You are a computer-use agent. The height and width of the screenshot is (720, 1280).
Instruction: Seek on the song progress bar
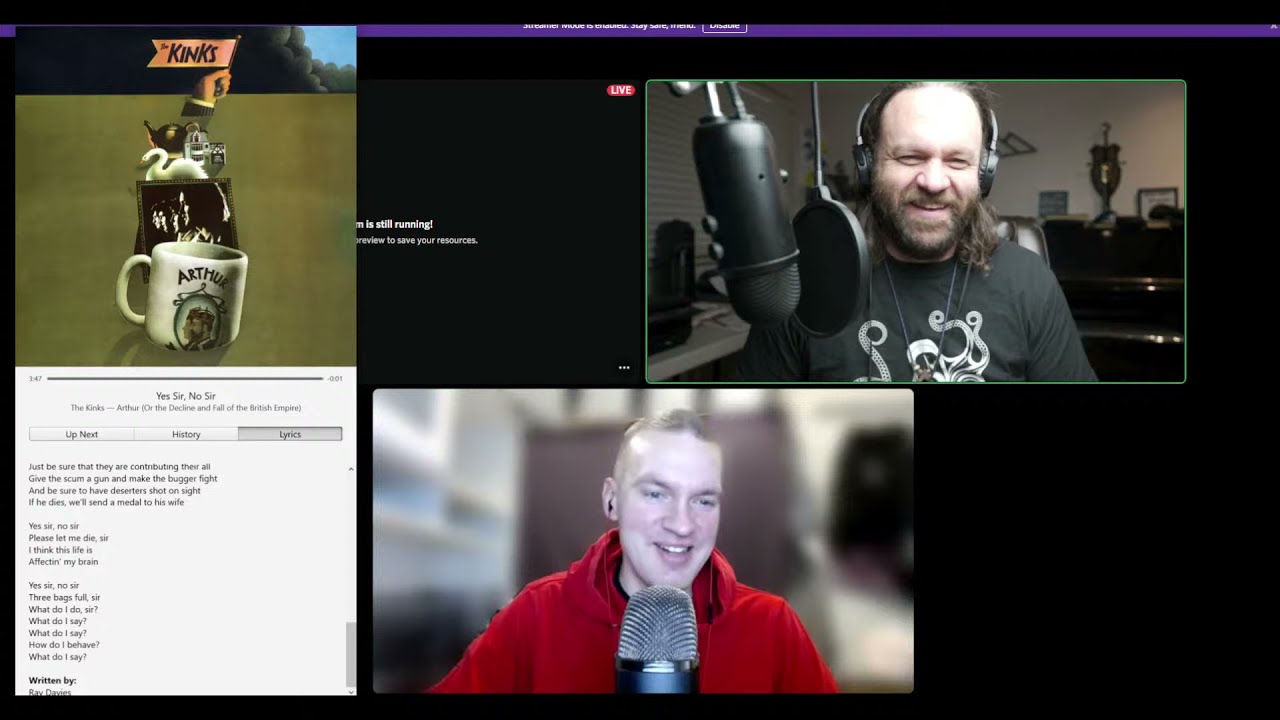[x=185, y=379]
